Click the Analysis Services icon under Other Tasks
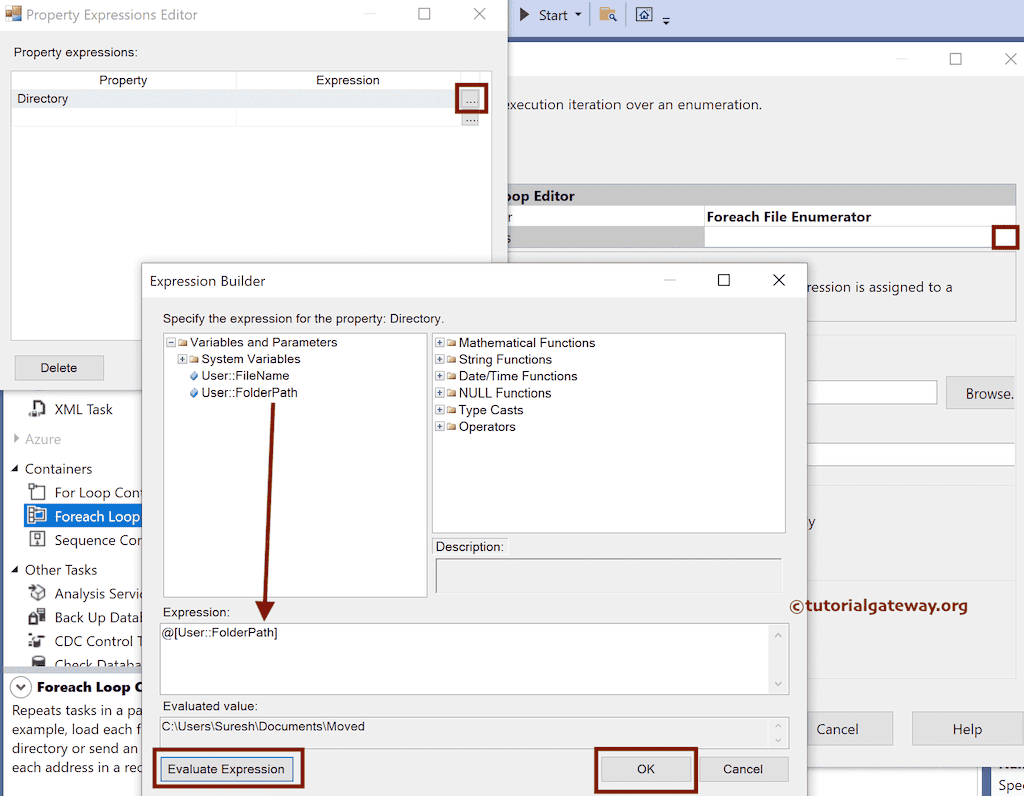 38,593
